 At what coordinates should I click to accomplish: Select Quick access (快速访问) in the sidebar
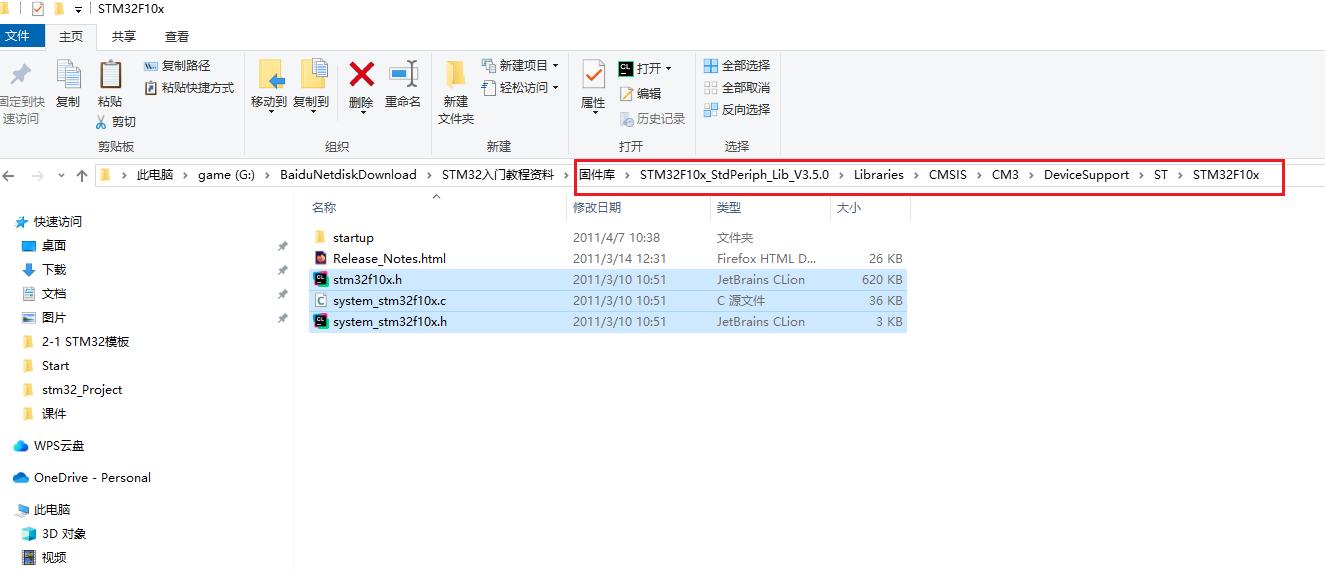(48, 222)
